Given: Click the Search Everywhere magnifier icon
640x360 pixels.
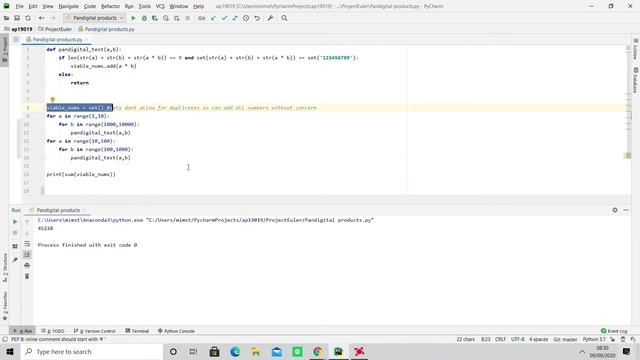Looking at the screenshot, I should click(x=284, y=18).
